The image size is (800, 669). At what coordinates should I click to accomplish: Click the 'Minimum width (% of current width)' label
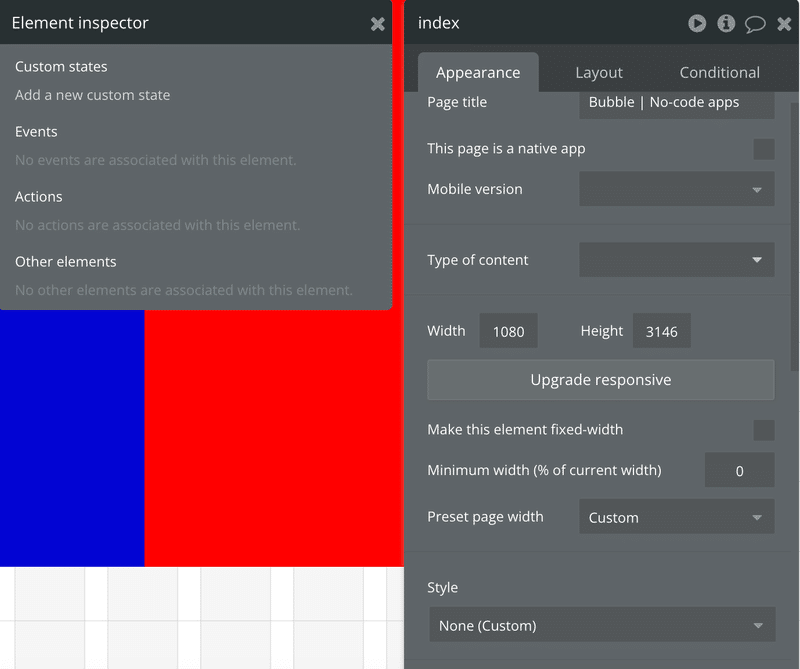544,470
